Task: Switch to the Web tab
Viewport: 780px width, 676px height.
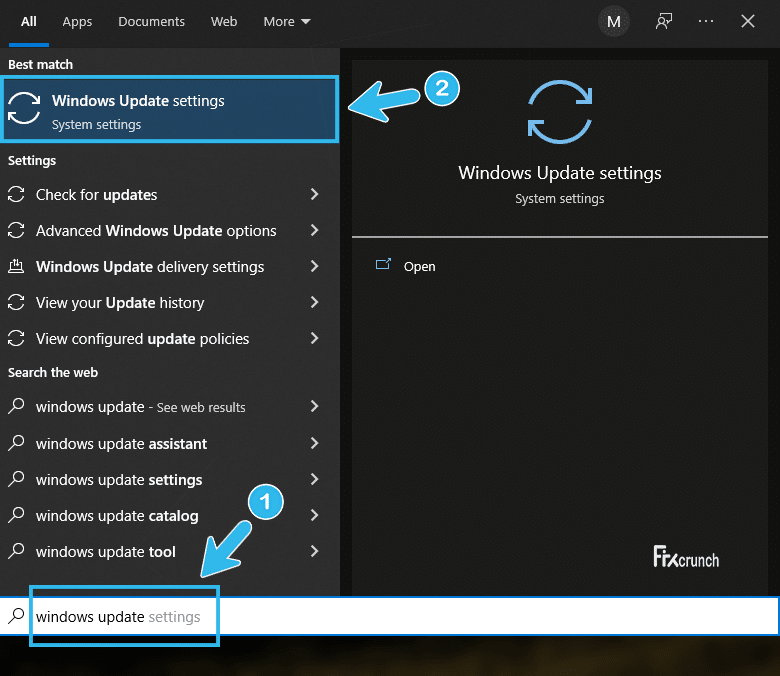Action: 224,21
